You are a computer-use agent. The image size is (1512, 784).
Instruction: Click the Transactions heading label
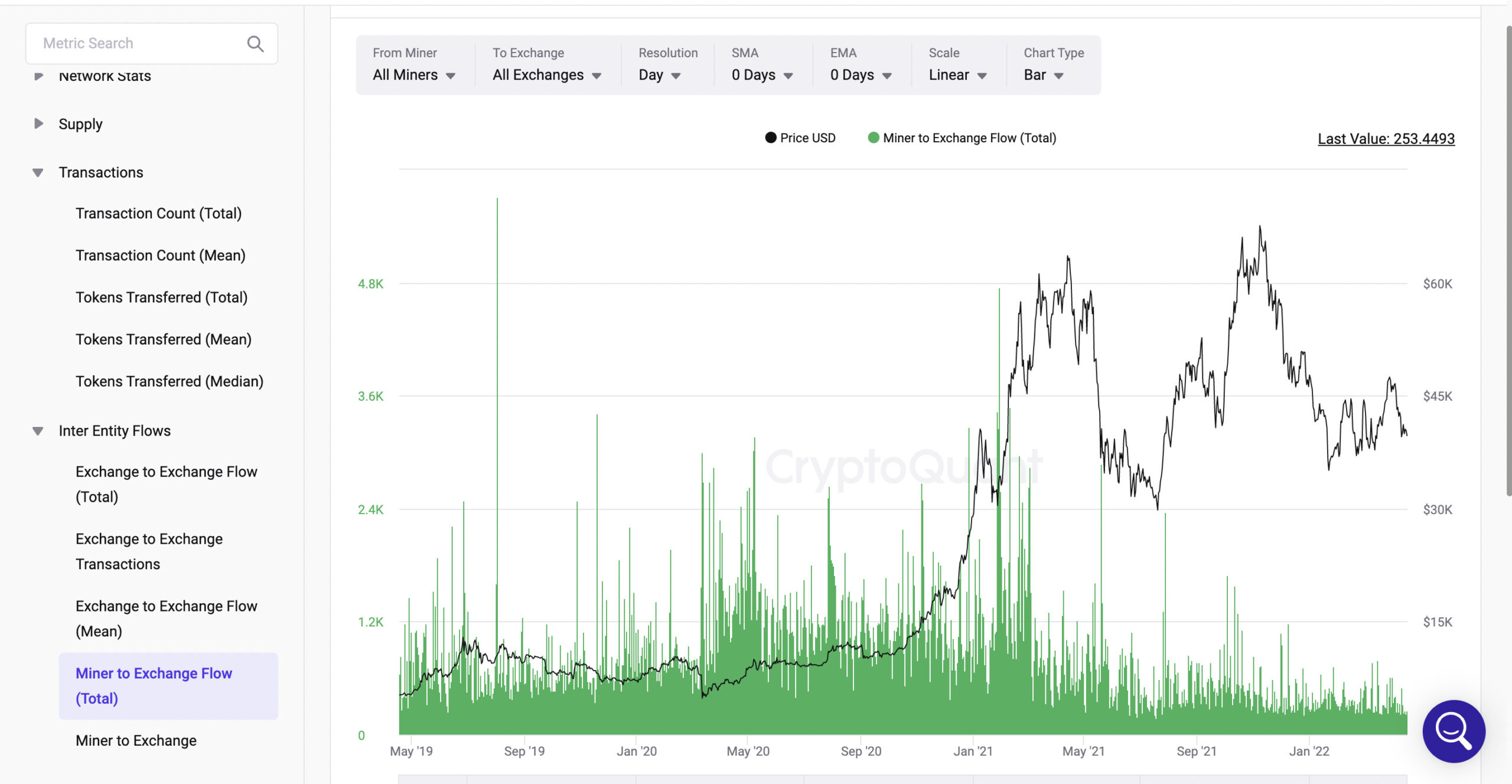101,172
